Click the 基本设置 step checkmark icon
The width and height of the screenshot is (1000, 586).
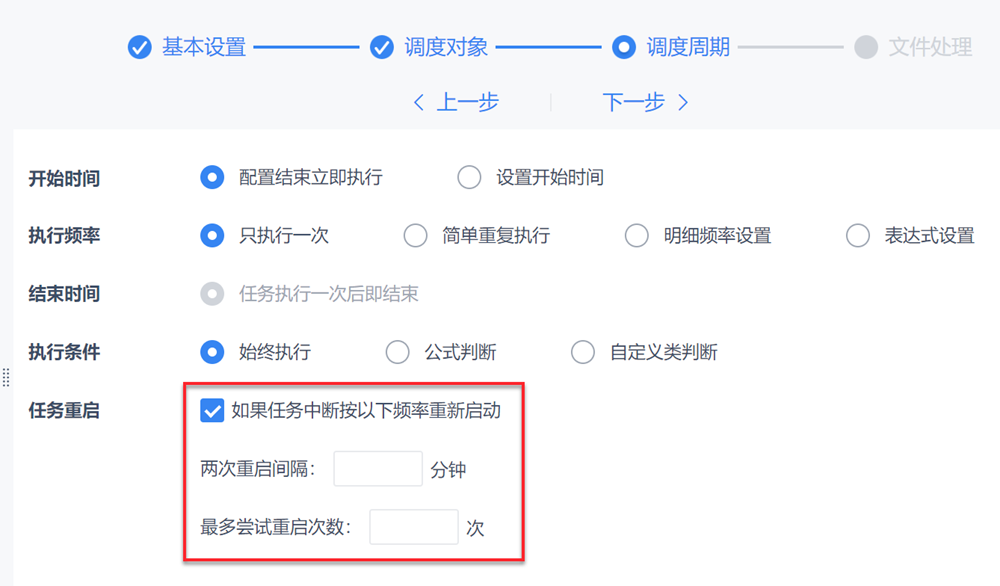pyautogui.click(x=139, y=47)
